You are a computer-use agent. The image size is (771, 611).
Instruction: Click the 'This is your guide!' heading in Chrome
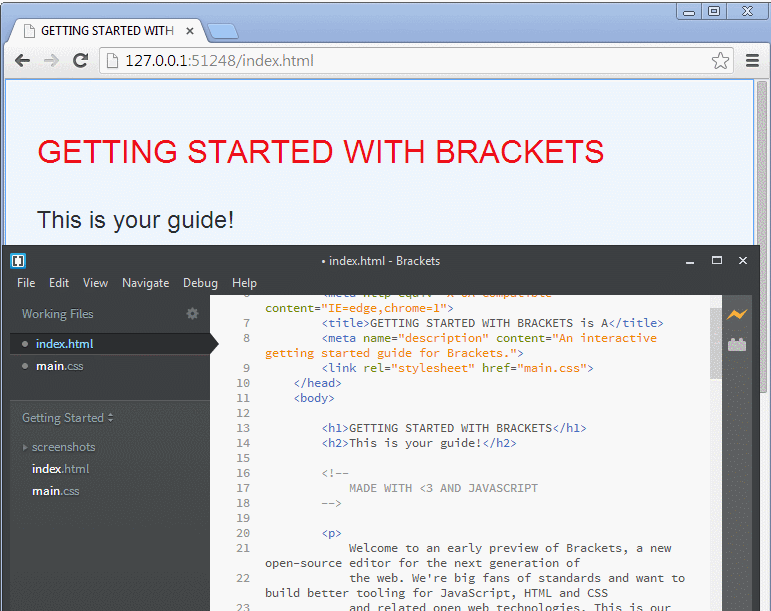point(135,220)
